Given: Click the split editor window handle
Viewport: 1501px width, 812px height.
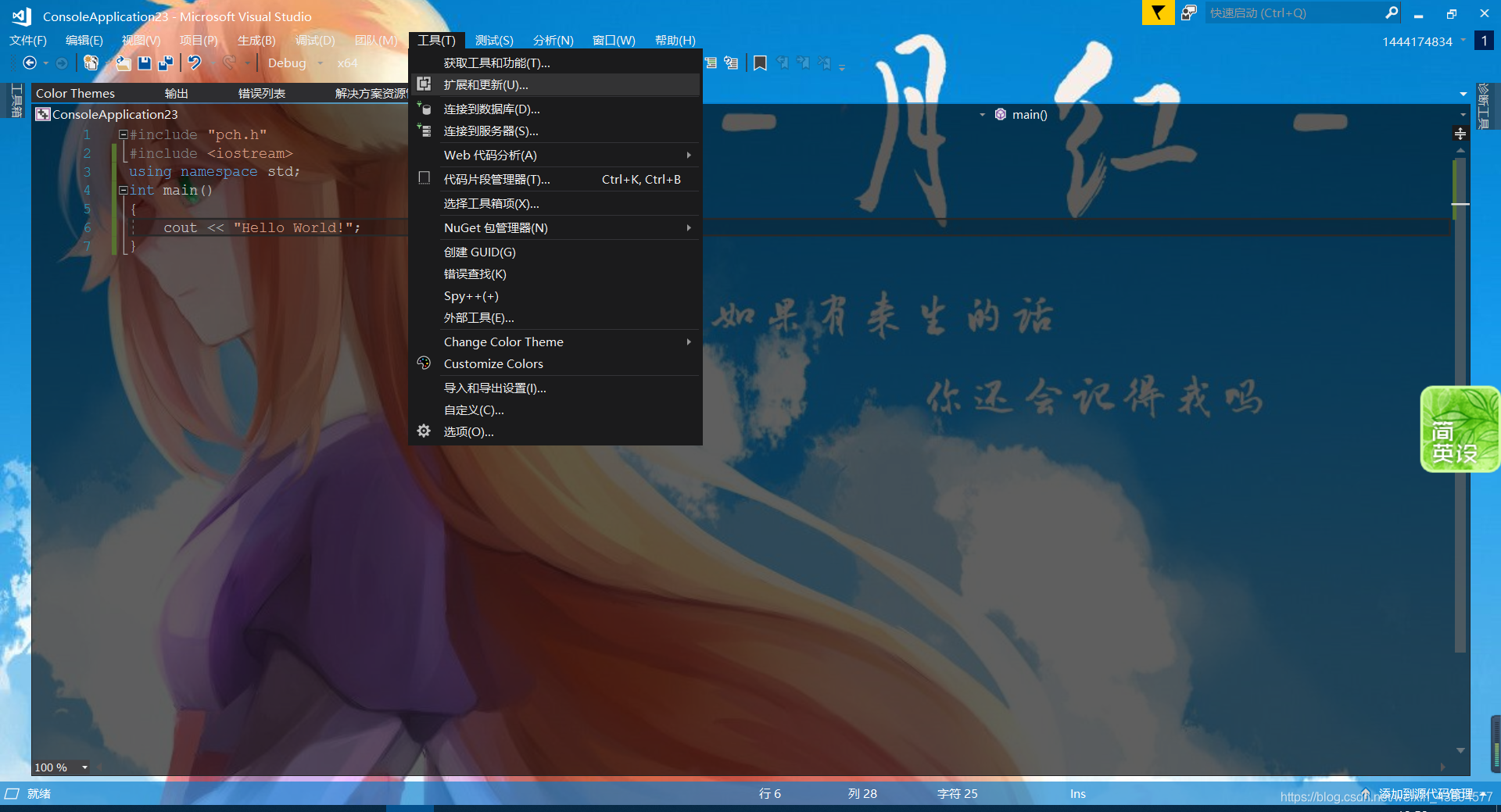Looking at the screenshot, I should 1460,134.
